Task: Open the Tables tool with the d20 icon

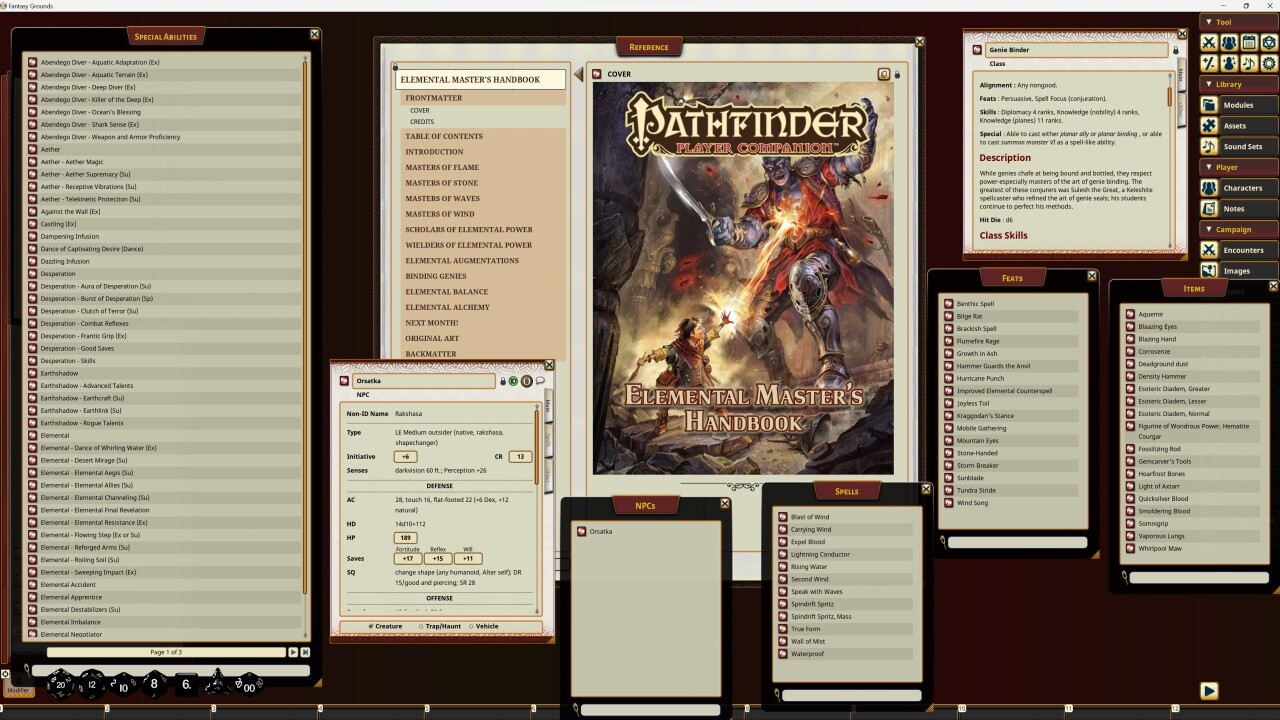Action: pyautogui.click(x=1268, y=41)
